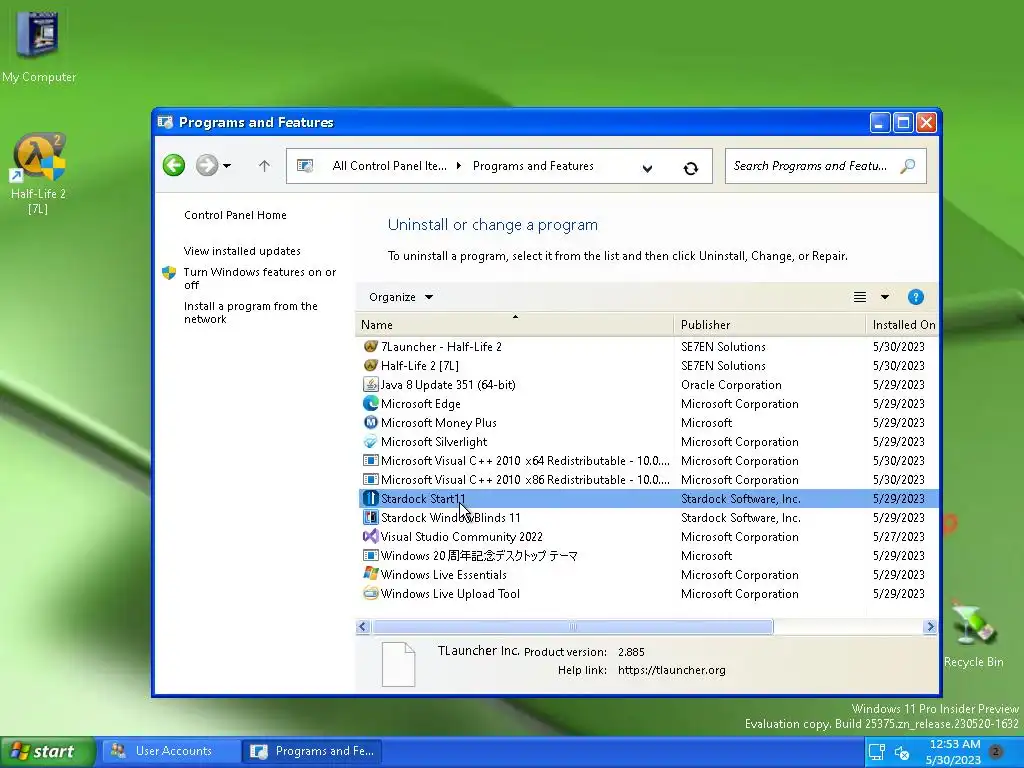Click All Control Panel Items breadcrumb
1024x768 pixels.
[x=389, y=166]
